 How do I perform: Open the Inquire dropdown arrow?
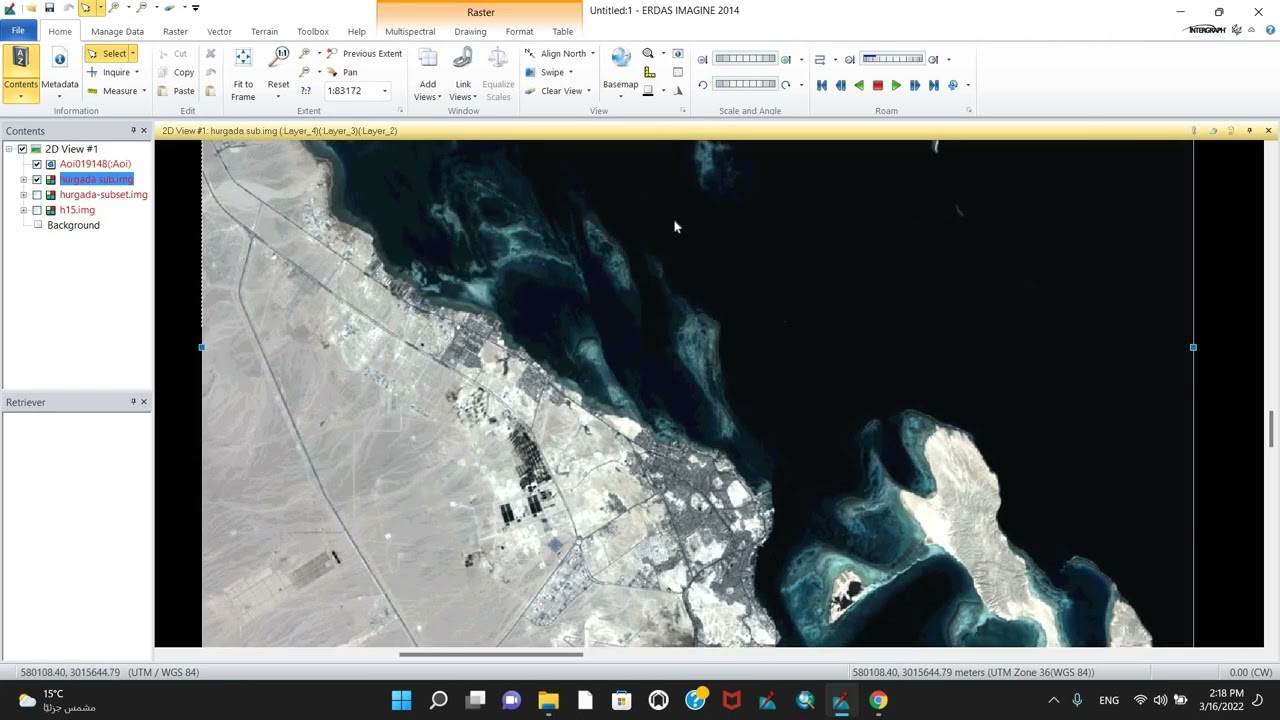[137, 72]
